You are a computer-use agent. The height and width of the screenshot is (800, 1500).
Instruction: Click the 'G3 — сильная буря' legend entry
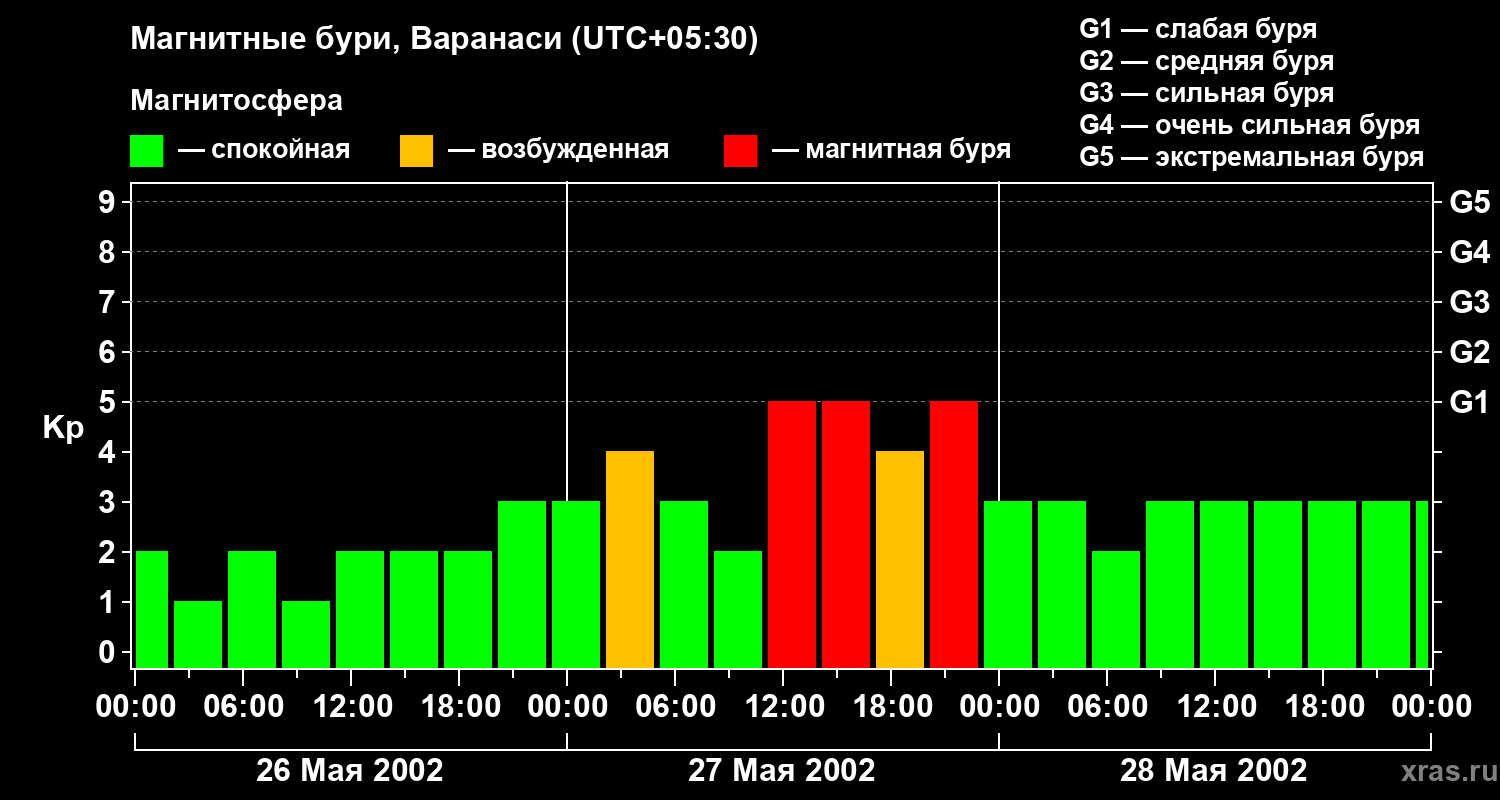click(x=1207, y=93)
